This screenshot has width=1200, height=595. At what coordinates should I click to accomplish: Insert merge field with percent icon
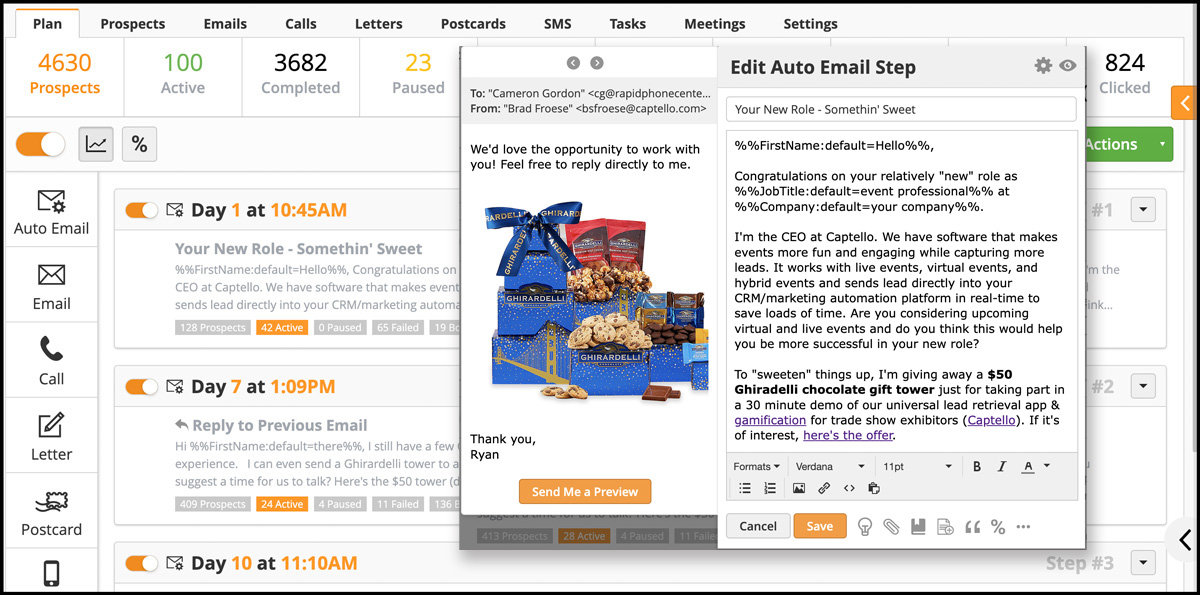click(998, 527)
